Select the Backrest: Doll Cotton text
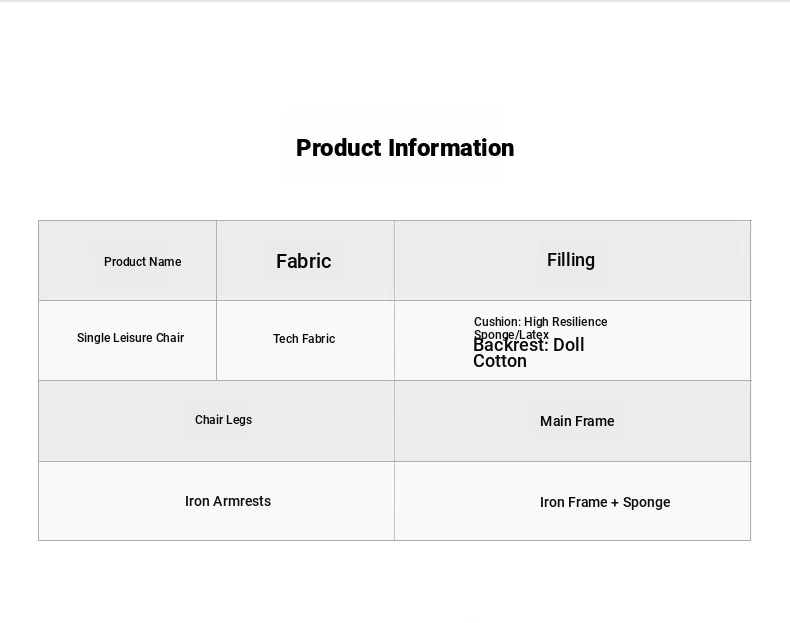The image size is (790, 623). point(529,353)
